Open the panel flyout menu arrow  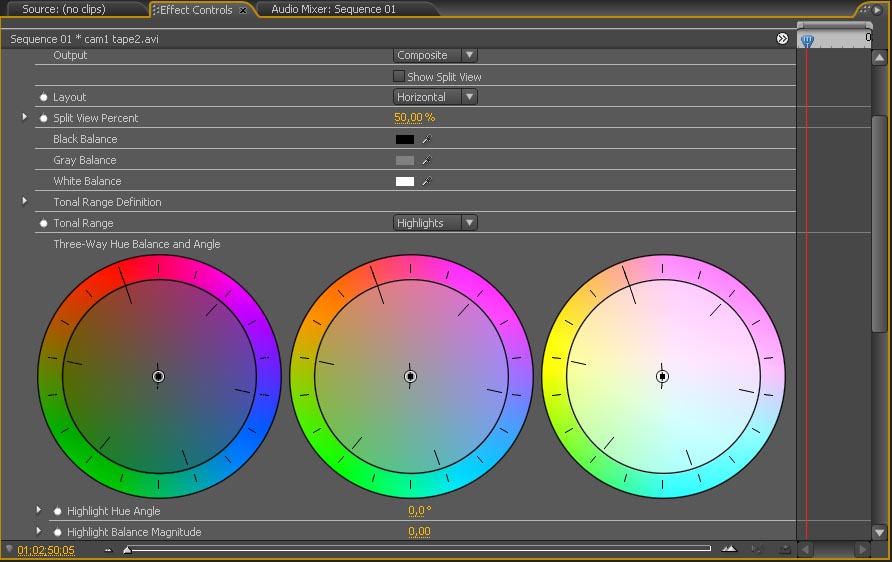(877, 9)
